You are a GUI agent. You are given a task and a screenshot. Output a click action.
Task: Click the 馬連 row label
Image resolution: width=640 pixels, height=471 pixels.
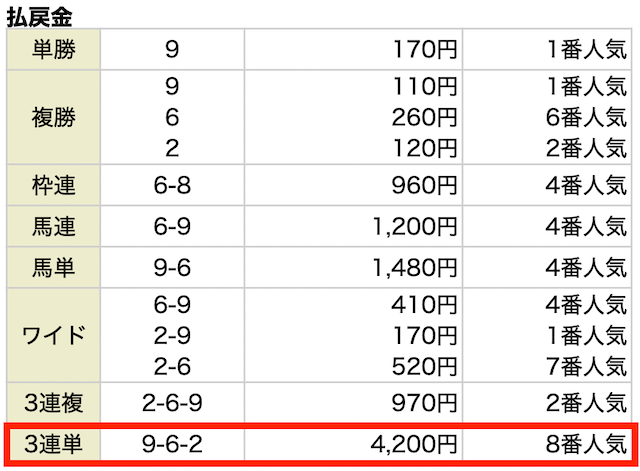click(x=53, y=227)
